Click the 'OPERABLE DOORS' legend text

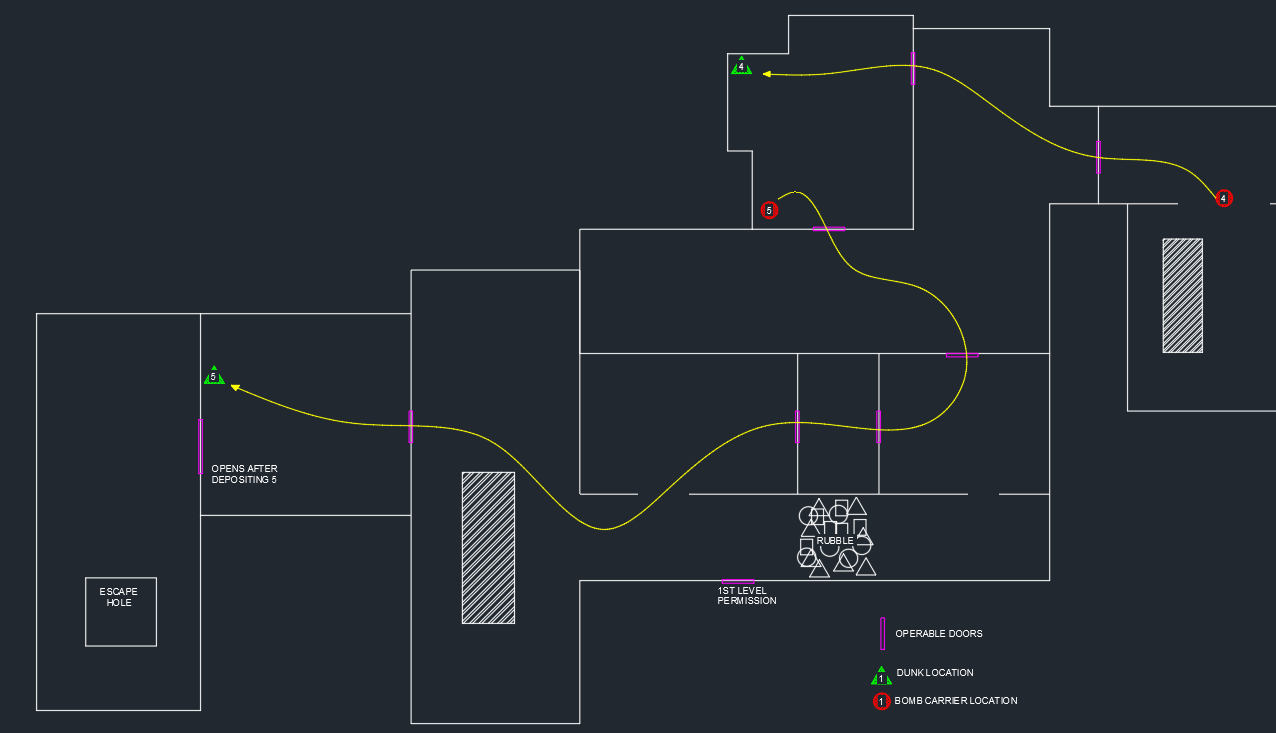point(938,634)
